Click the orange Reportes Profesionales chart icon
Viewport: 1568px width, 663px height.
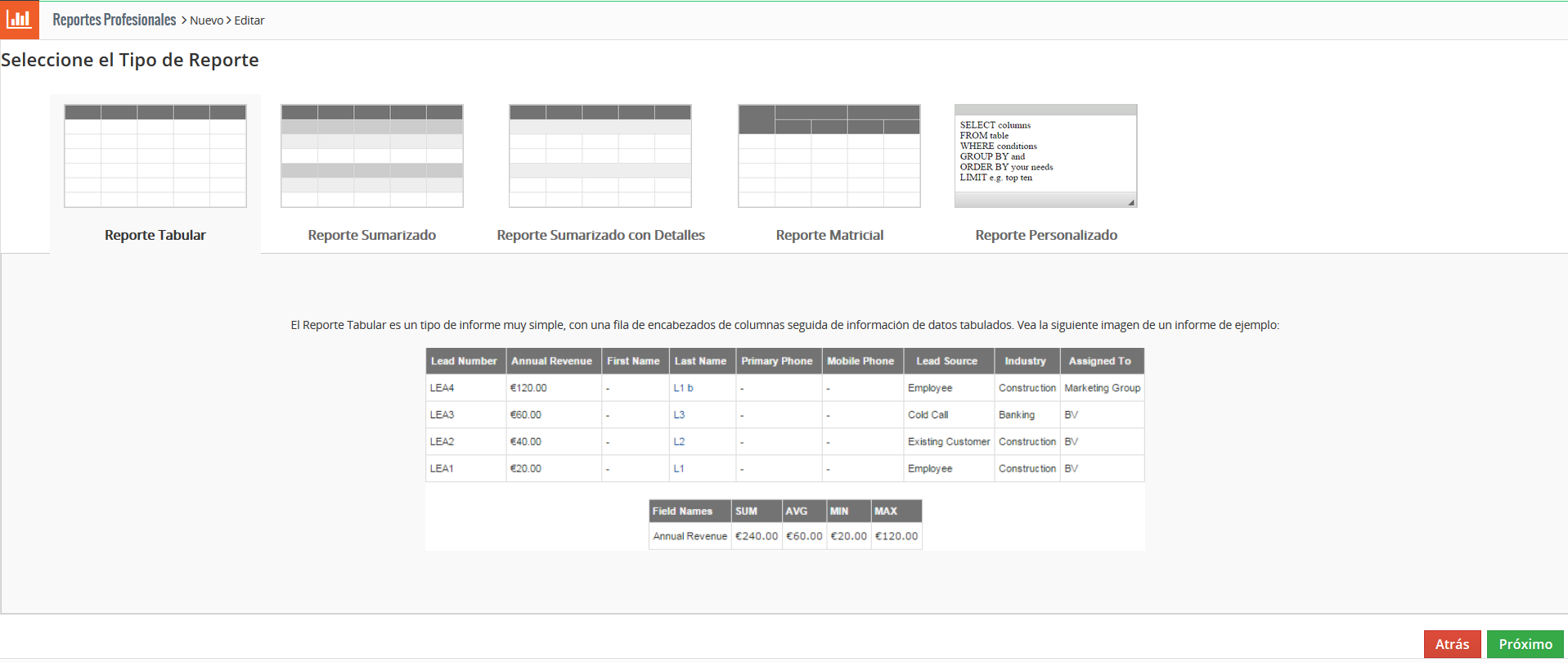tap(19, 20)
